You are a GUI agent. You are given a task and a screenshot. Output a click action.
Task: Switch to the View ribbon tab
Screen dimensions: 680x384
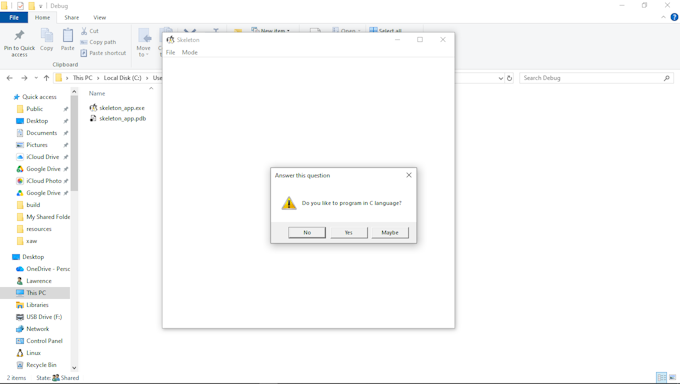99,18
